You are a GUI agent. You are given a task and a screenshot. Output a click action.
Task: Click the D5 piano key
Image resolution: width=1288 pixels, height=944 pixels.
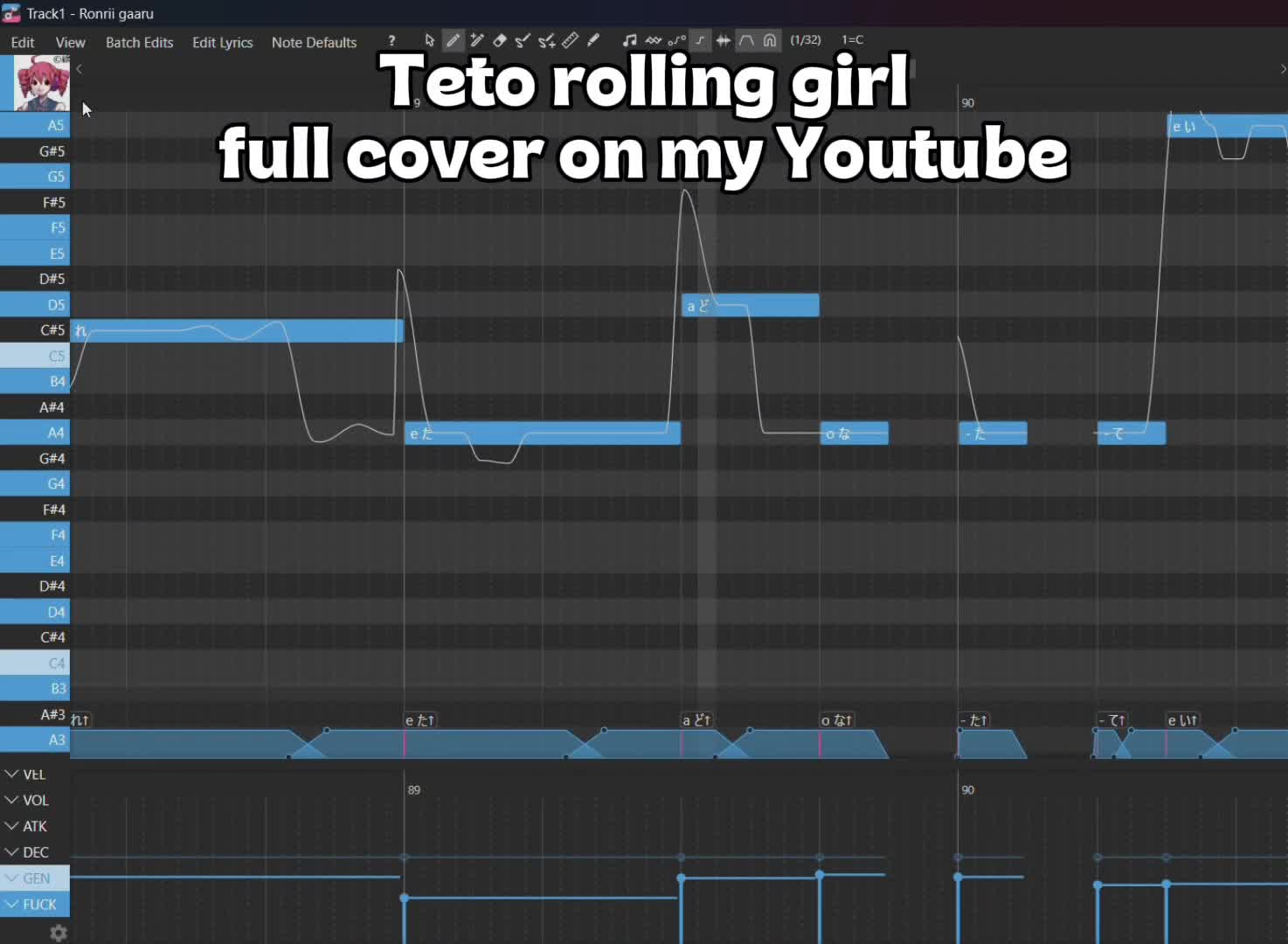pos(35,304)
